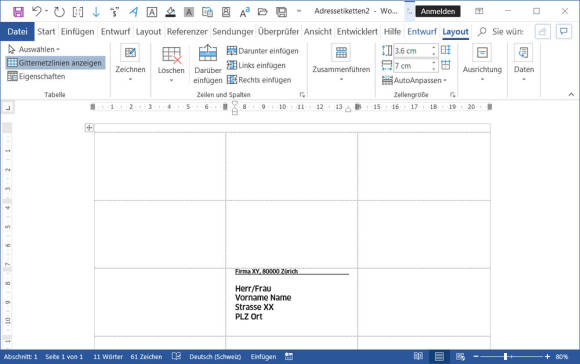Click the Save icon in quick access toolbar
Screen dimensions: 580x364
click(18, 12)
